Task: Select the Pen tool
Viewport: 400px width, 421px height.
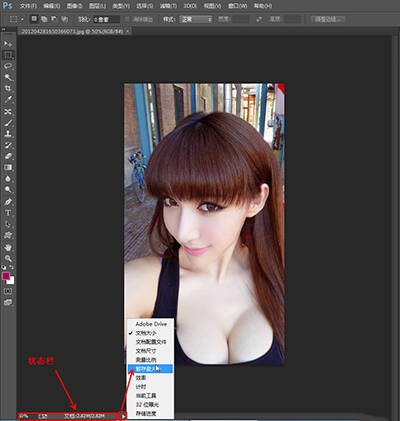Action: pyautogui.click(x=8, y=202)
